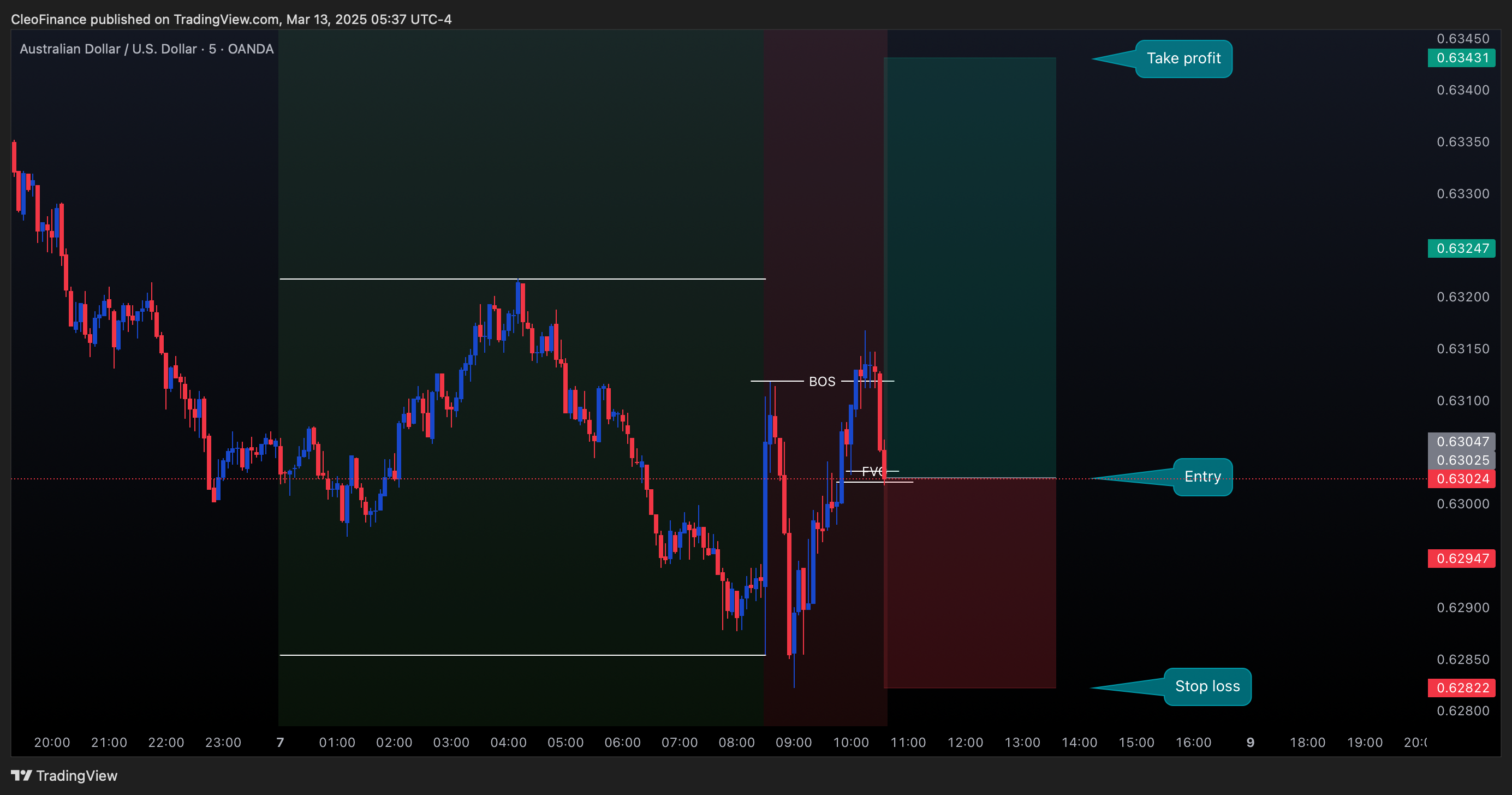Click the 23:00 time axis label
Image resolution: width=1512 pixels, height=795 pixels.
(x=223, y=743)
